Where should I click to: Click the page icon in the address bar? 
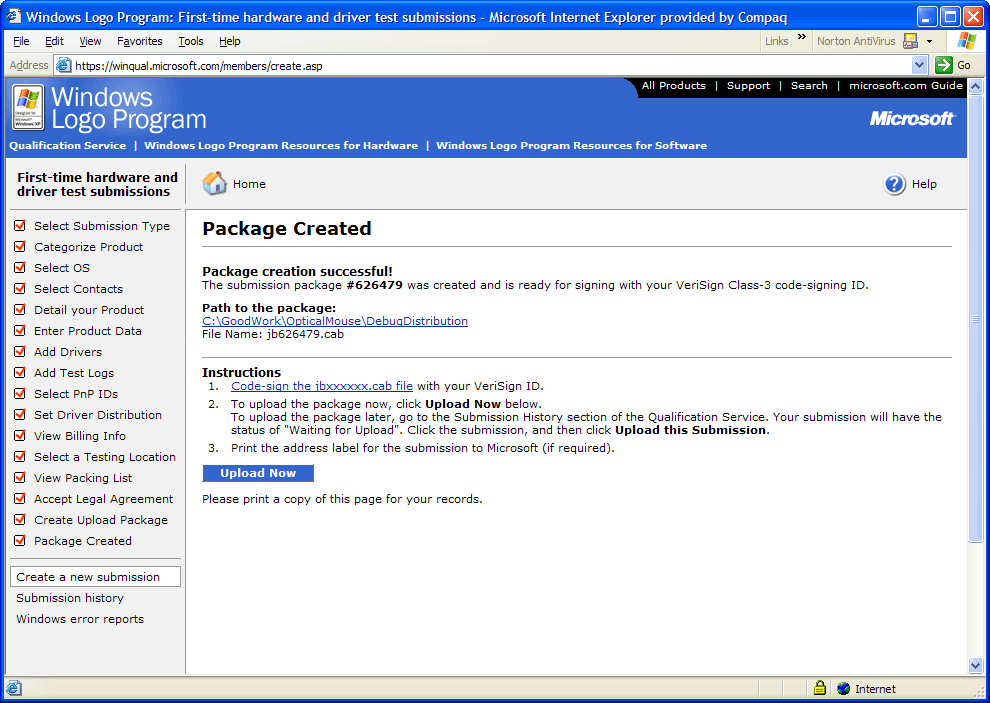pyautogui.click(x=64, y=65)
